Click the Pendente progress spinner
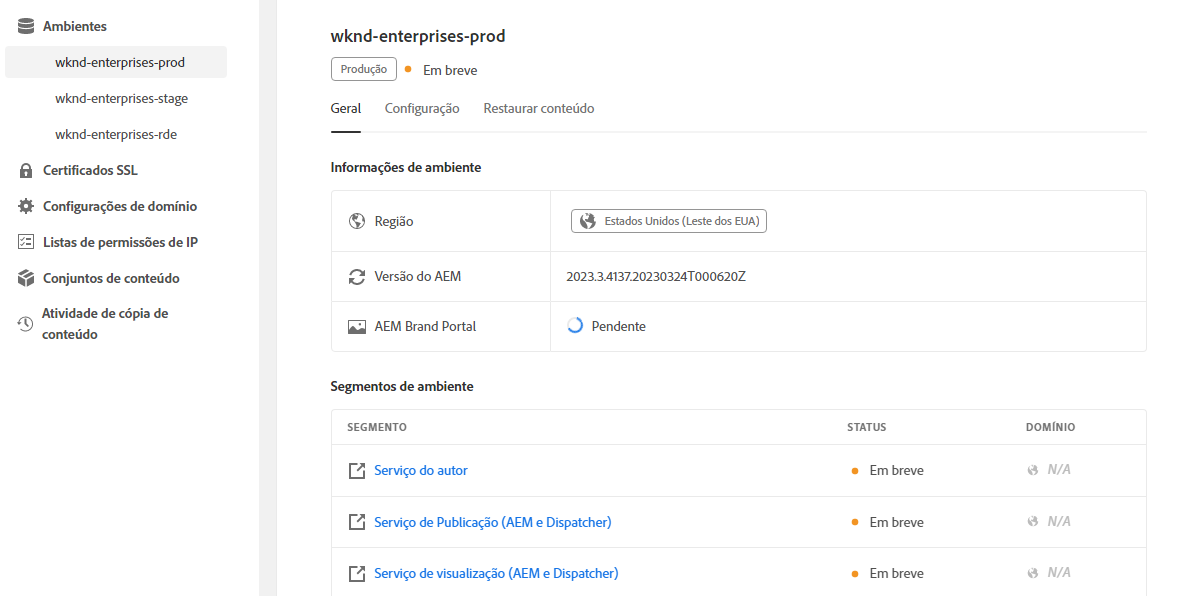 (575, 326)
